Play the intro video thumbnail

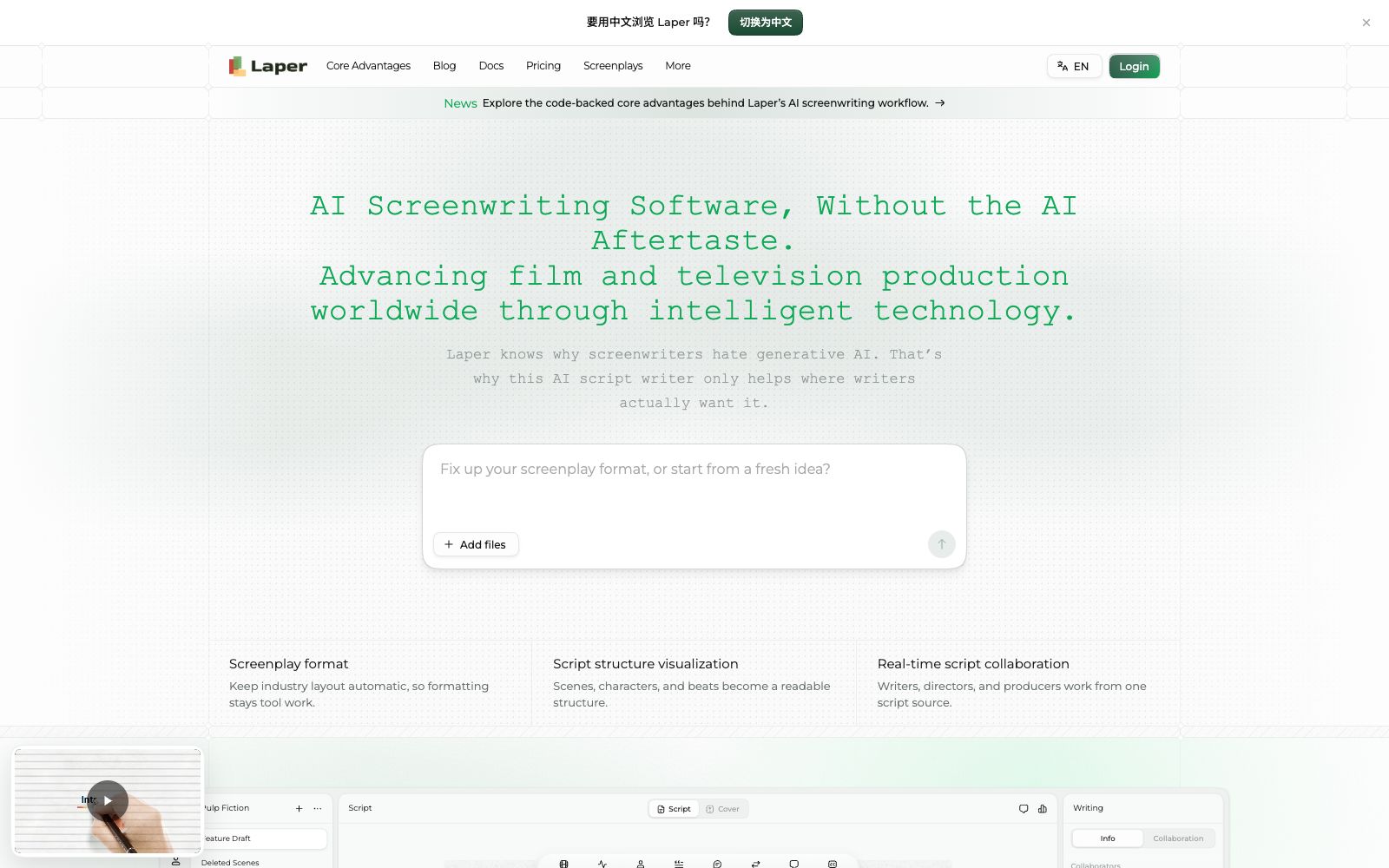point(108,800)
